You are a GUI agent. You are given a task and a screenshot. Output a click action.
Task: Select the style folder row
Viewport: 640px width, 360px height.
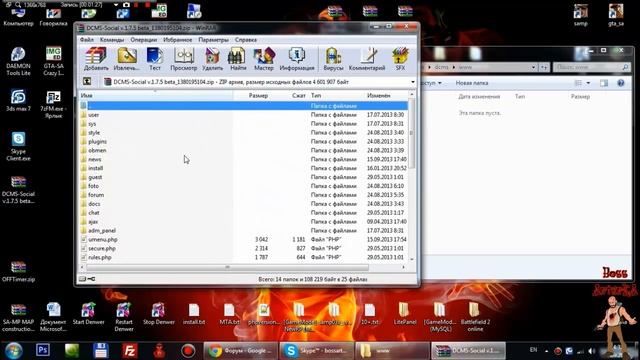[x=243, y=133]
